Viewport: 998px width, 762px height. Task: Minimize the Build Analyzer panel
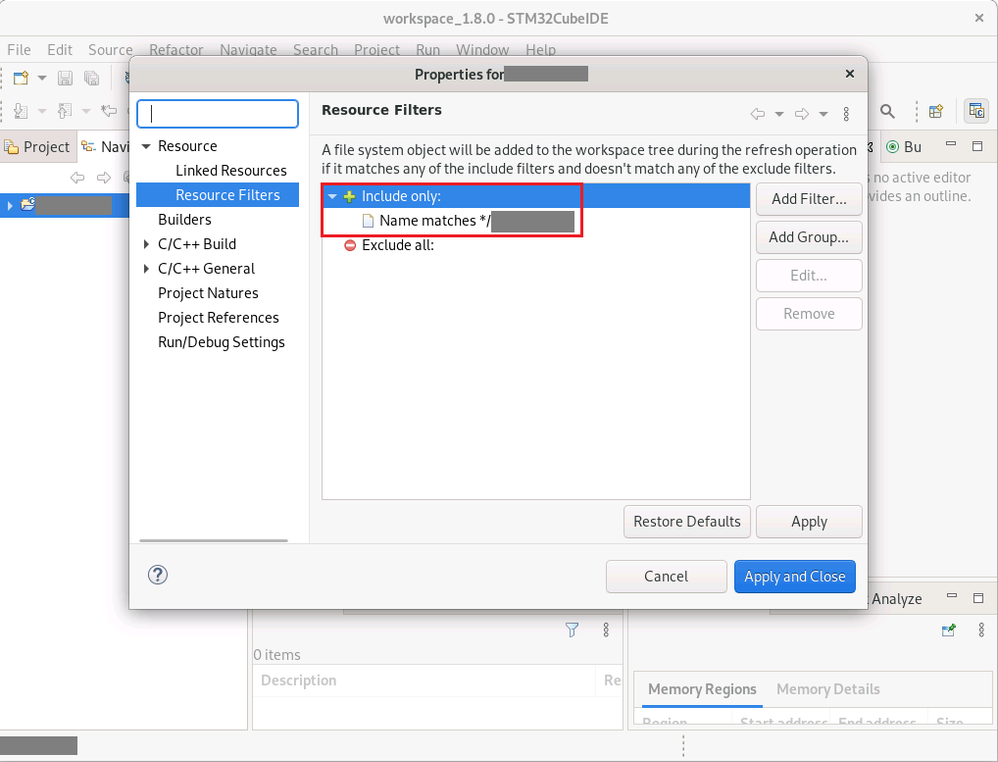(x=952, y=596)
